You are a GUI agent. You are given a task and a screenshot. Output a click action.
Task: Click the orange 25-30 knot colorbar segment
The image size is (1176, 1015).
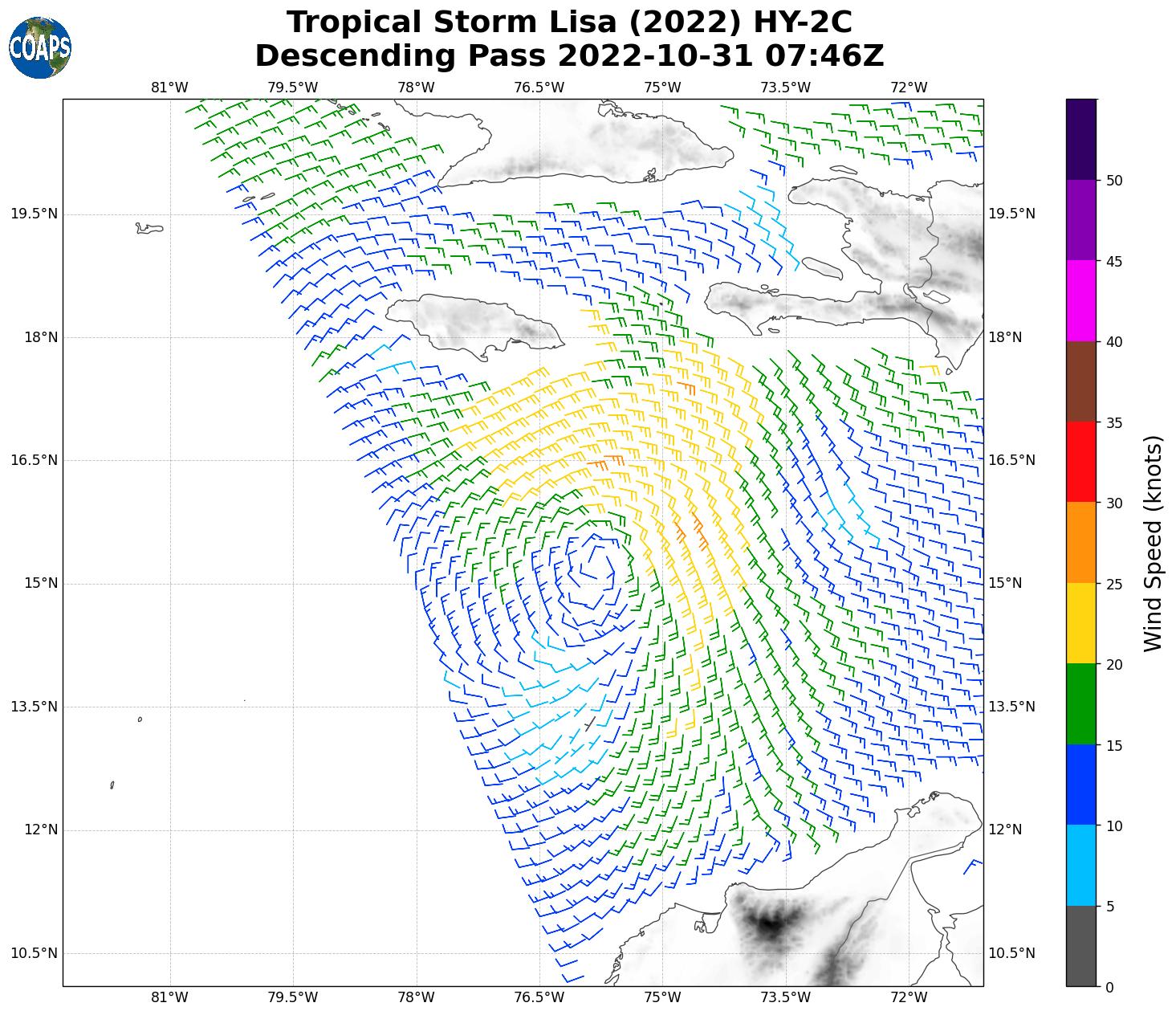click(x=1080, y=542)
